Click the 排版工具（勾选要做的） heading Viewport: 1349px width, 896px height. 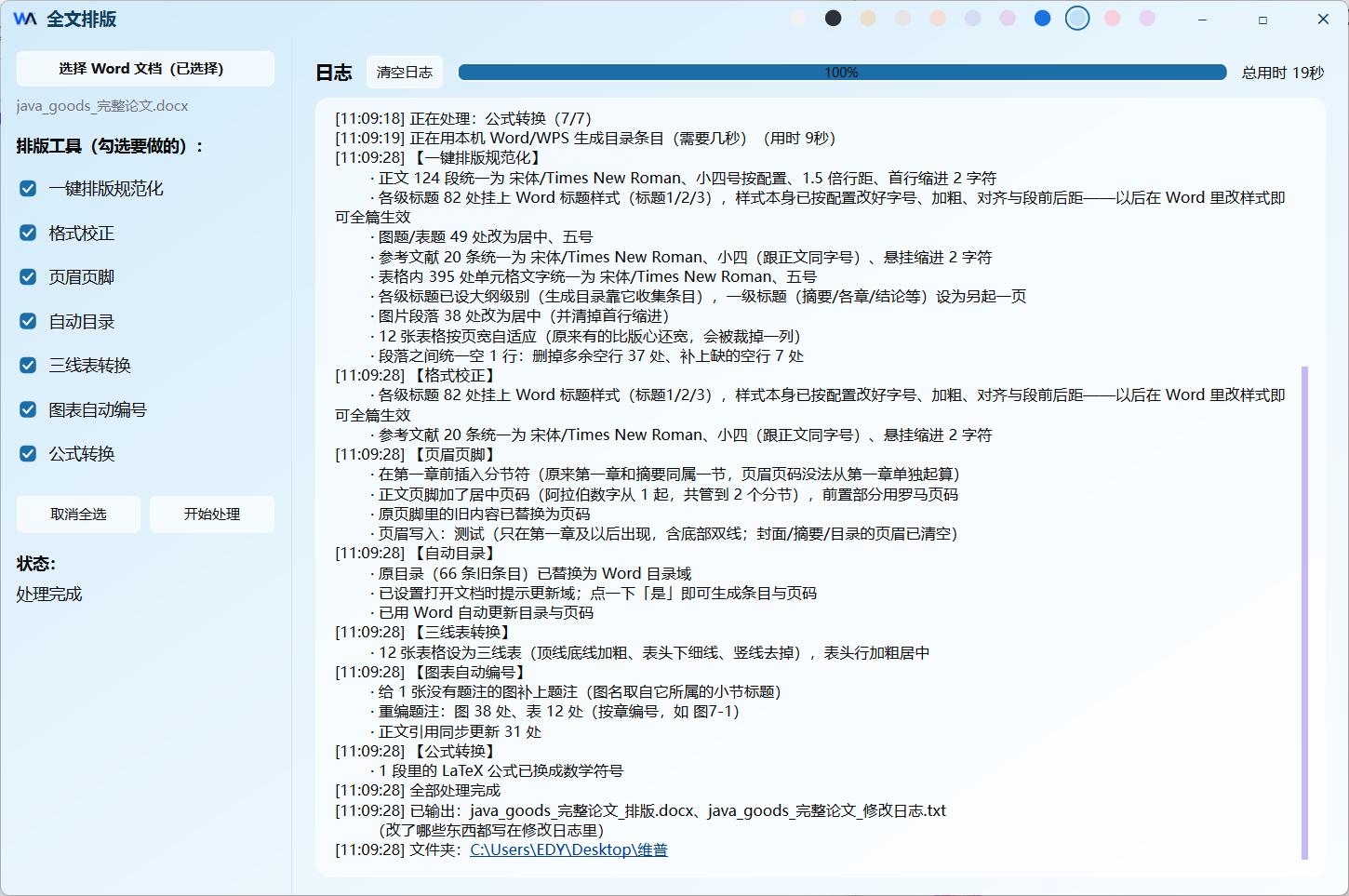tap(110, 146)
